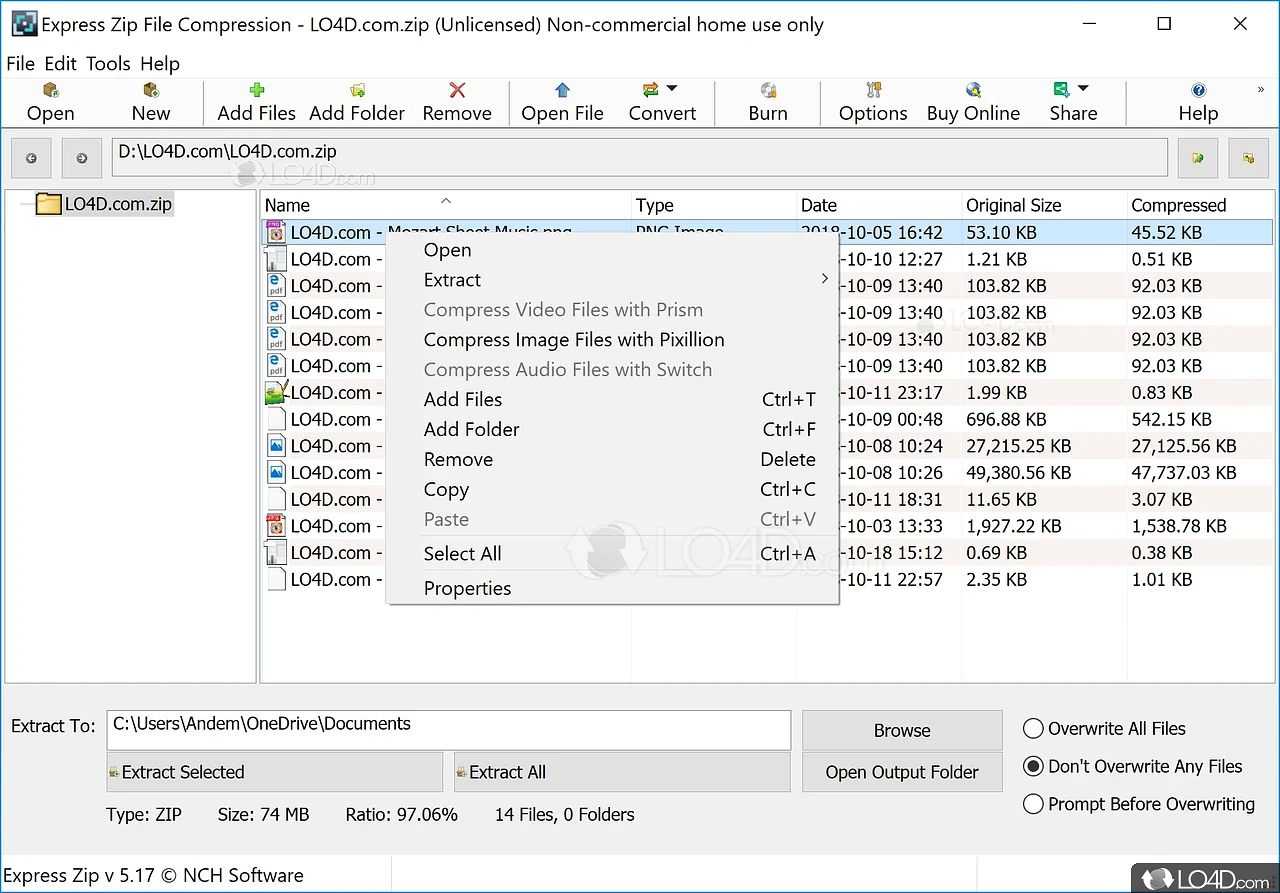
Task: Open the Options toolbar icon
Action: pos(873,90)
